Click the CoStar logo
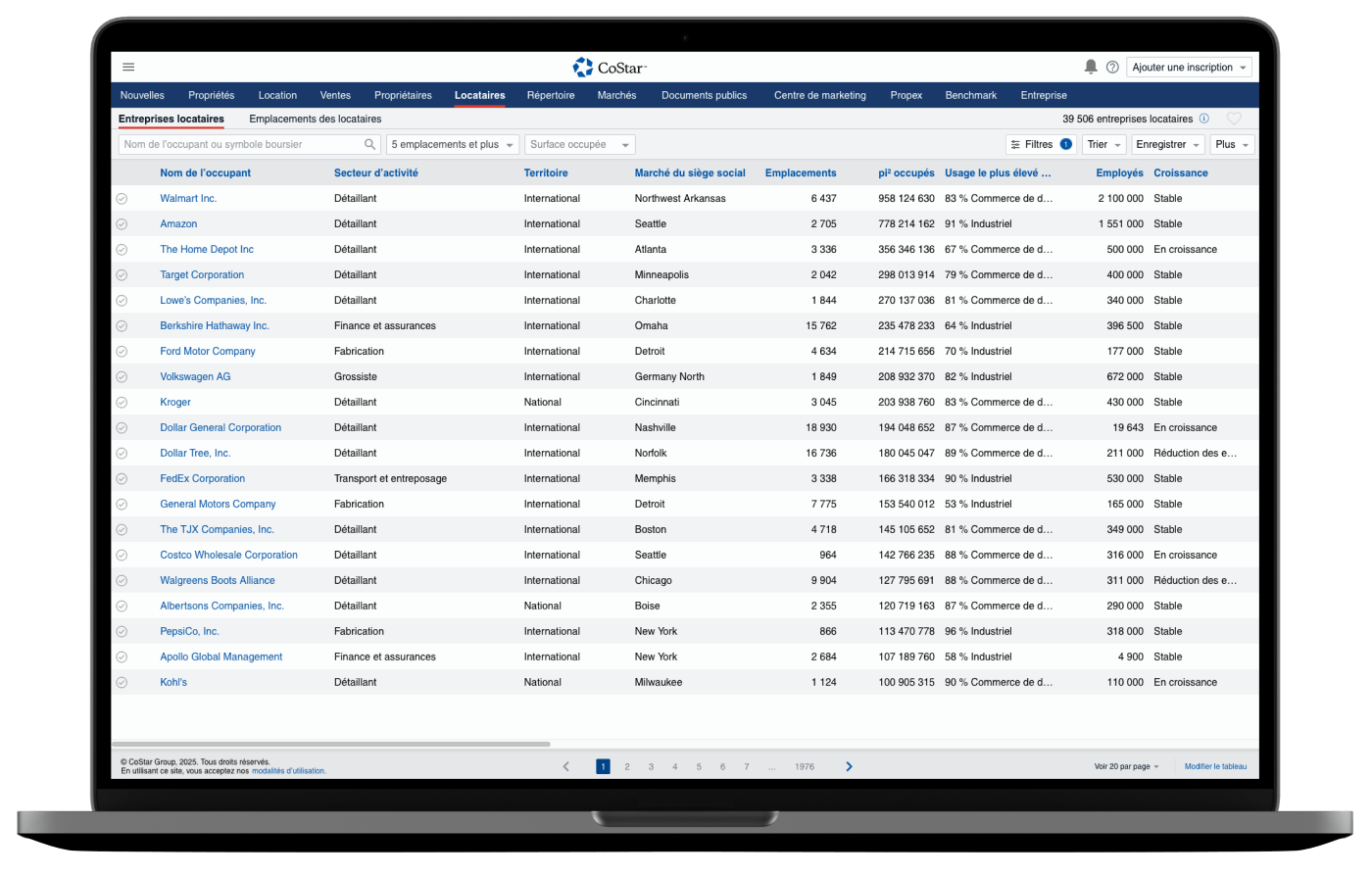Screen dimensions: 1372x876 point(610,67)
